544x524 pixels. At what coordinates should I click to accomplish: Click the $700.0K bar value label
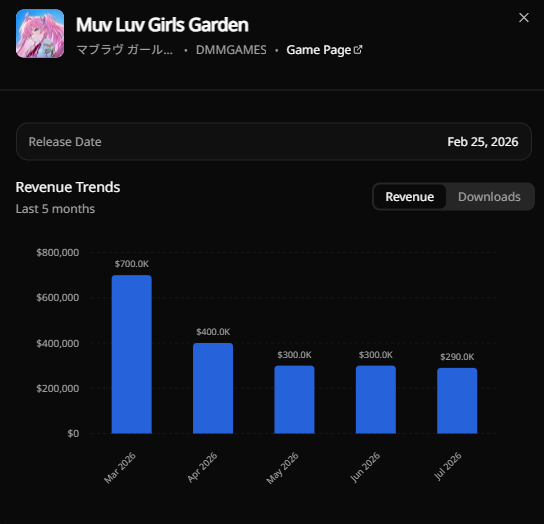tap(131, 264)
